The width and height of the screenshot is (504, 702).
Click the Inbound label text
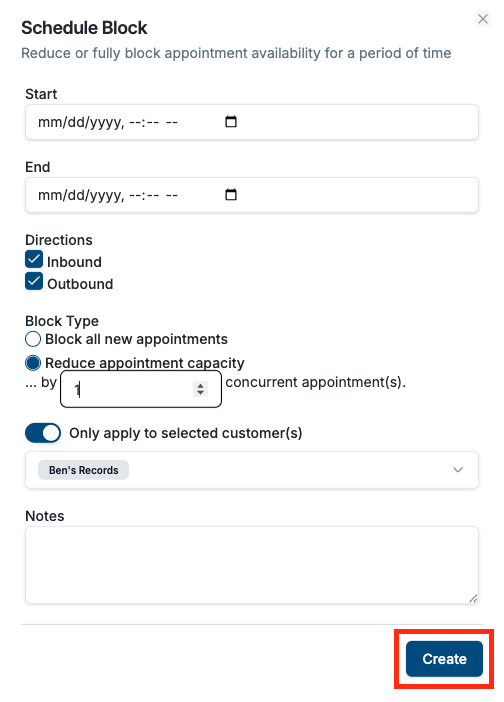(x=74, y=262)
